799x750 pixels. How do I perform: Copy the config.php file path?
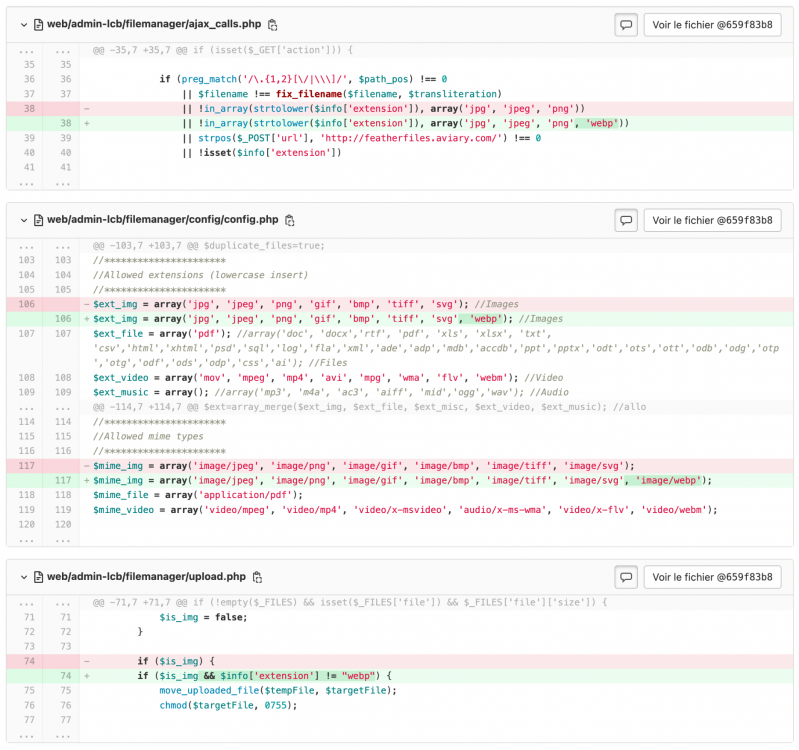point(290,220)
